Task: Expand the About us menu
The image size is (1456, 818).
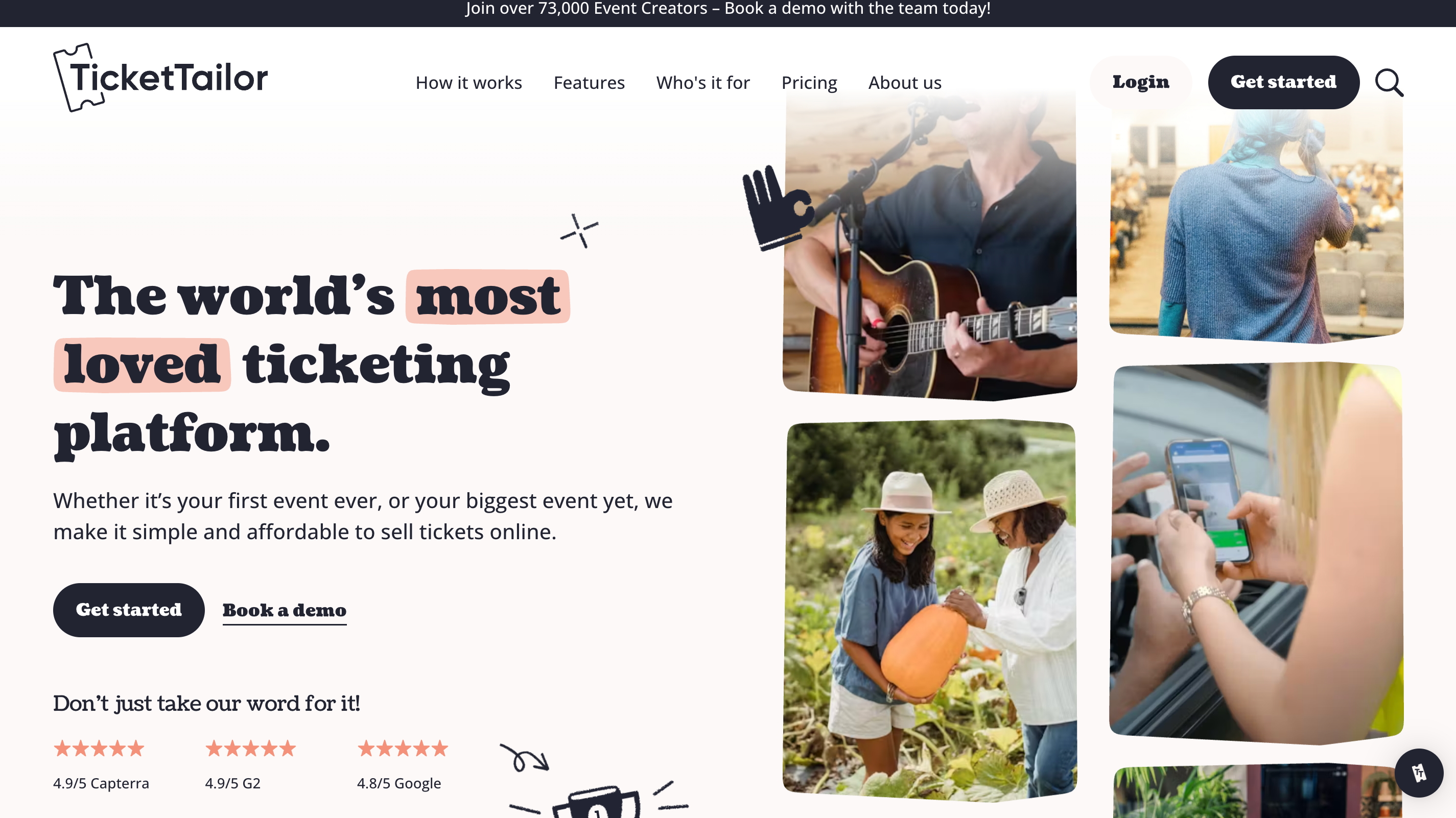Action: (904, 83)
